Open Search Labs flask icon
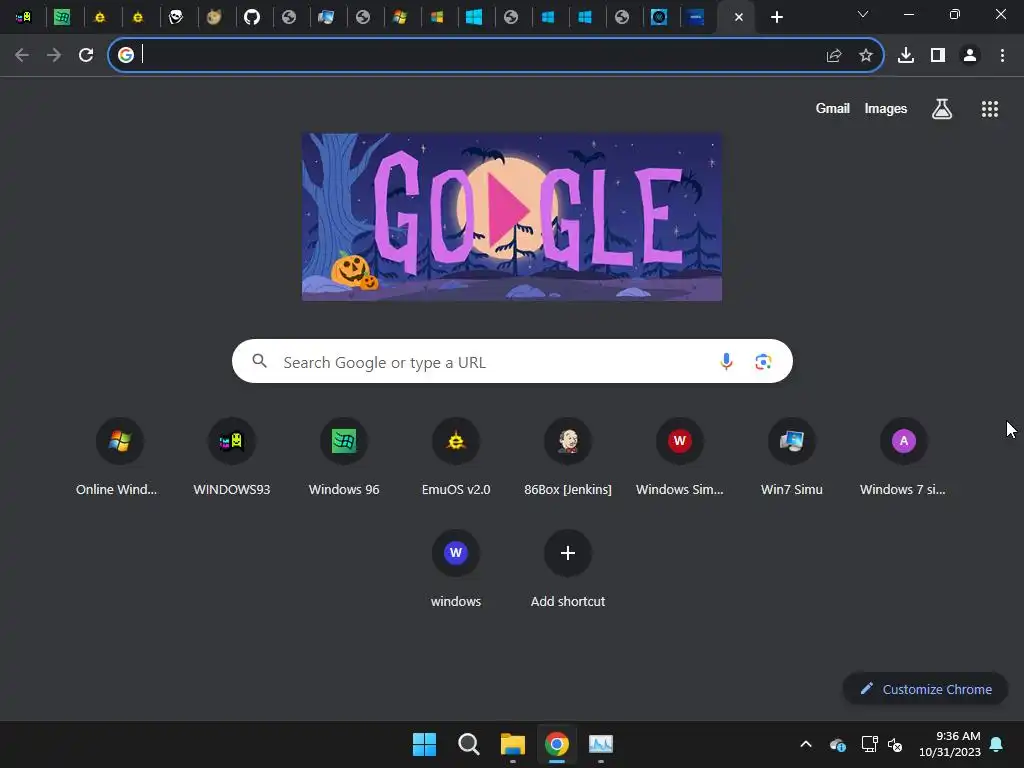 (x=941, y=109)
